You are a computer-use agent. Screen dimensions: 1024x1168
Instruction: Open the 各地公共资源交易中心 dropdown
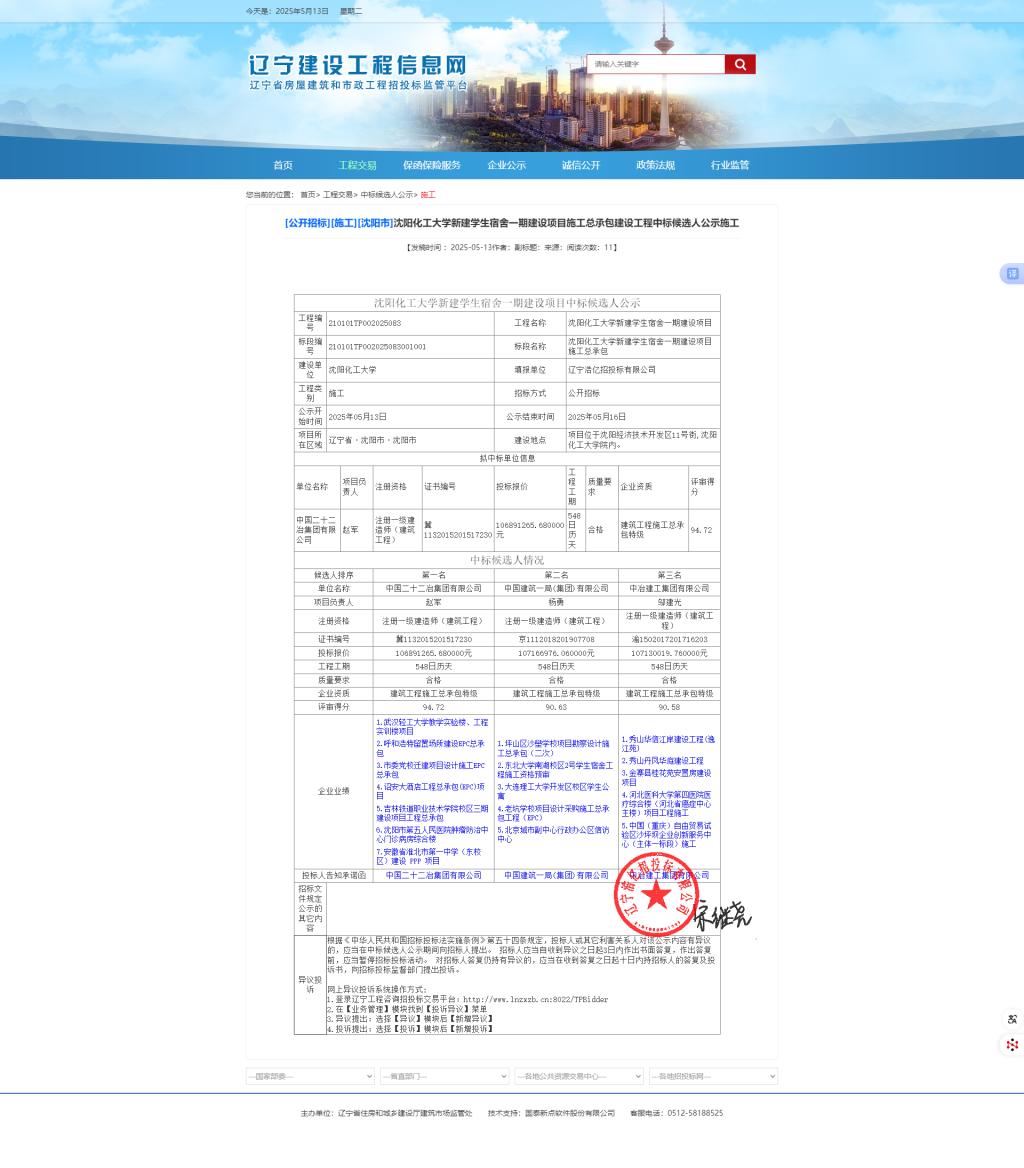[579, 1076]
